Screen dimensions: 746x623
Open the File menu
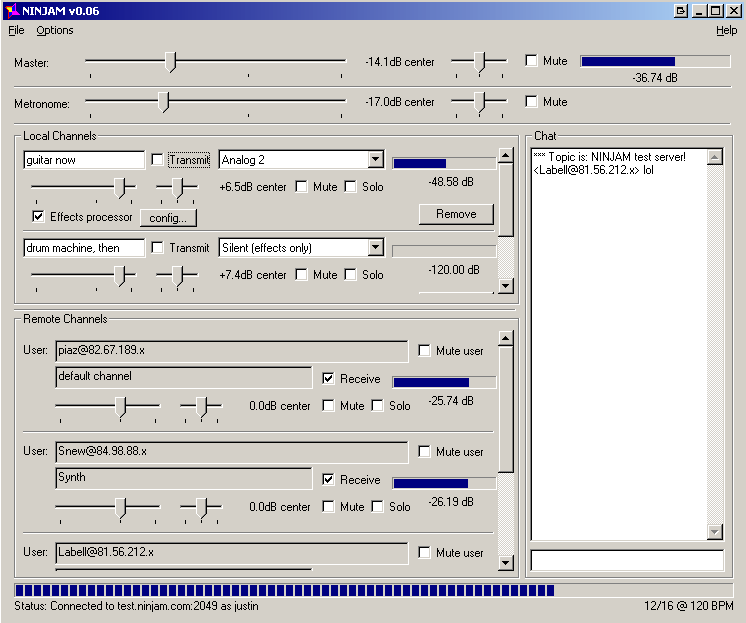point(16,30)
